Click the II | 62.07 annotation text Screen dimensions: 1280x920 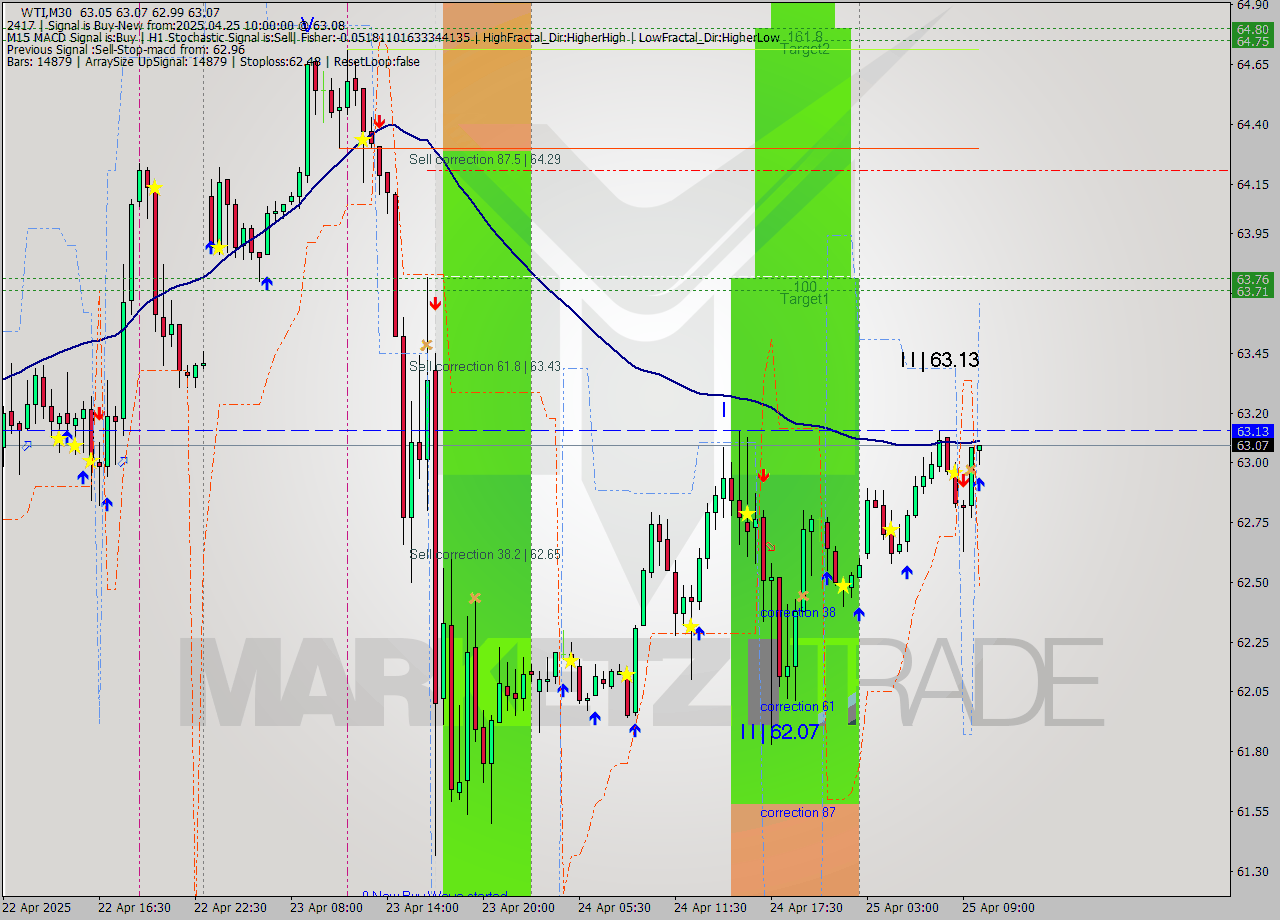click(x=779, y=731)
